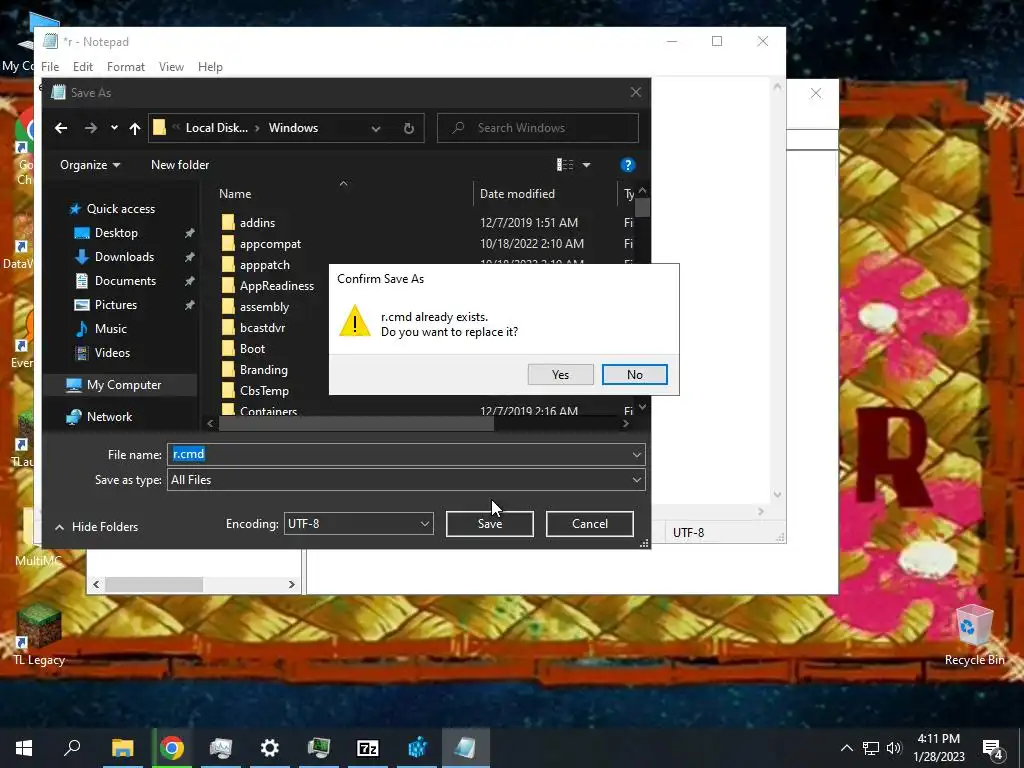Change view layout icon
This screenshot has width=1024, height=768.
(565, 165)
